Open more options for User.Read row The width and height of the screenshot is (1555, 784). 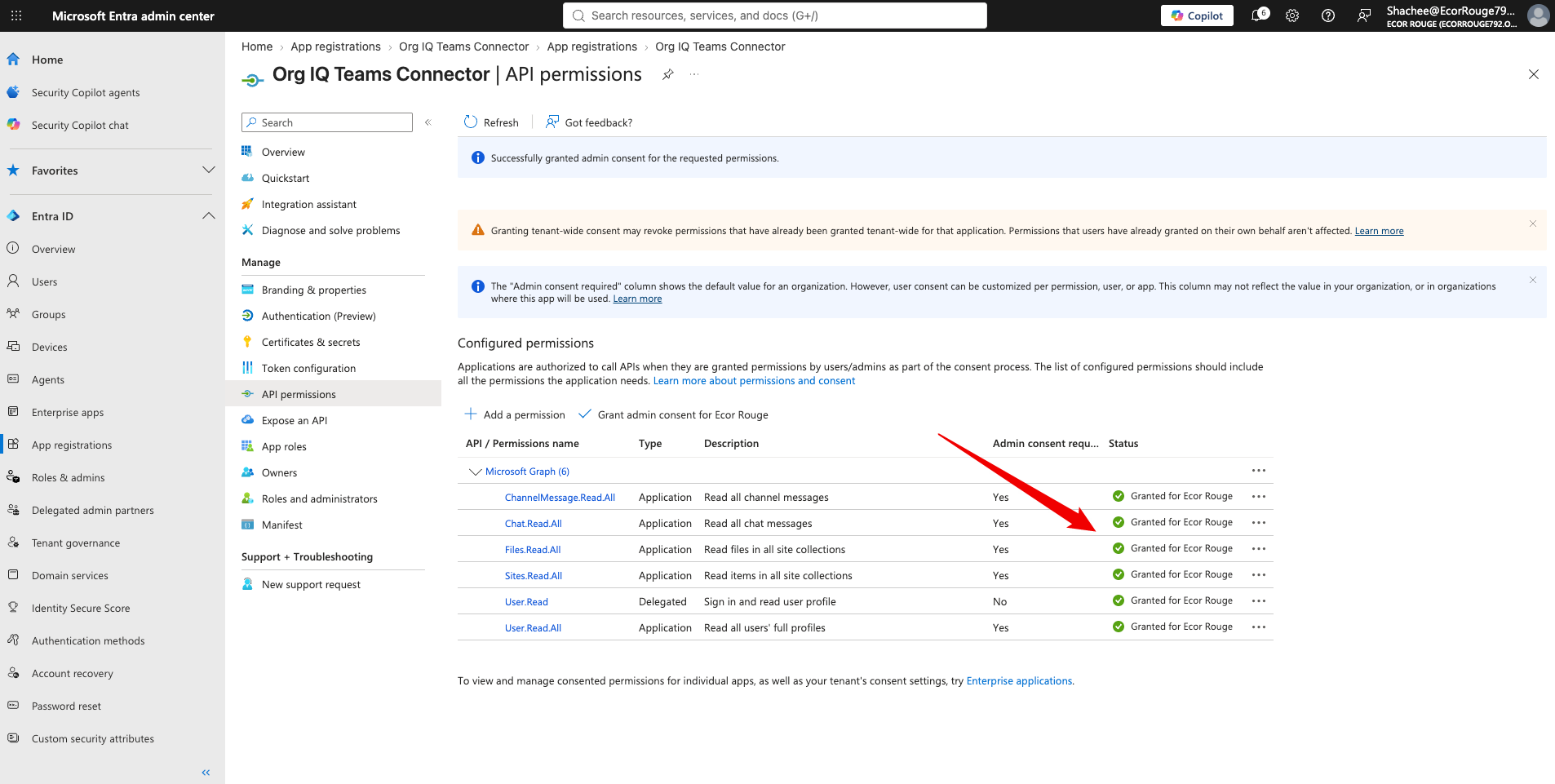(x=1259, y=601)
